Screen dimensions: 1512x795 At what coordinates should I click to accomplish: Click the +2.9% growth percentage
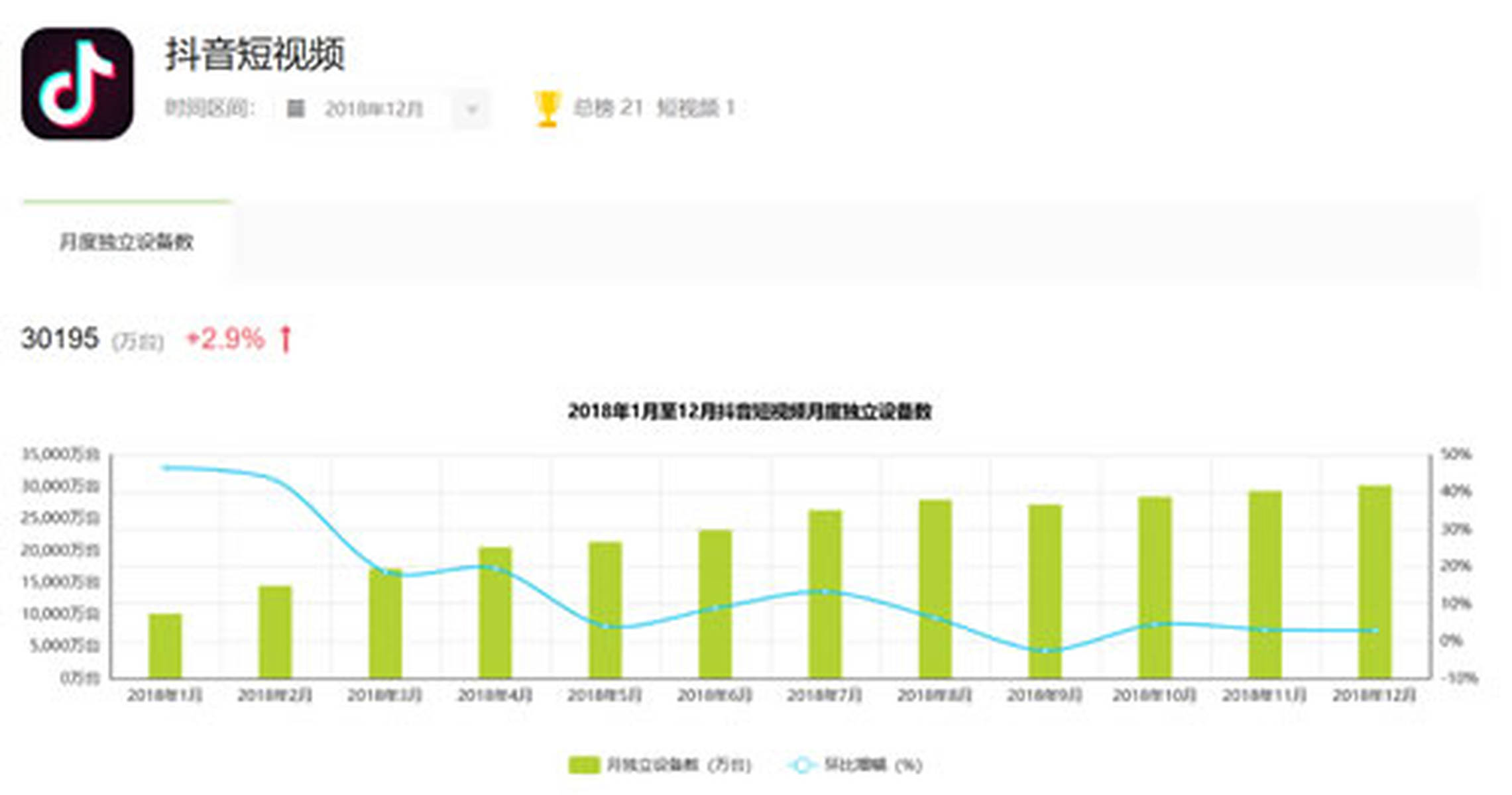225,339
